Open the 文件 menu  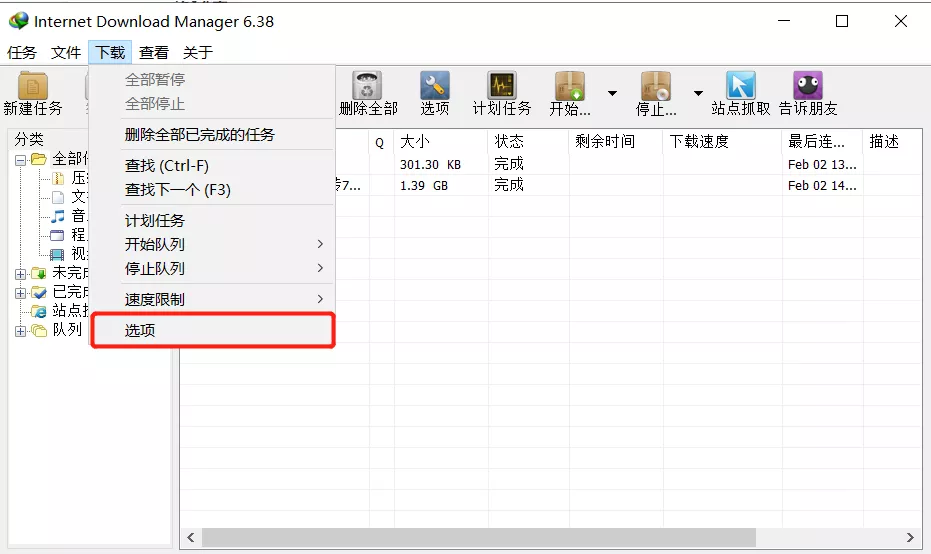pyautogui.click(x=65, y=52)
